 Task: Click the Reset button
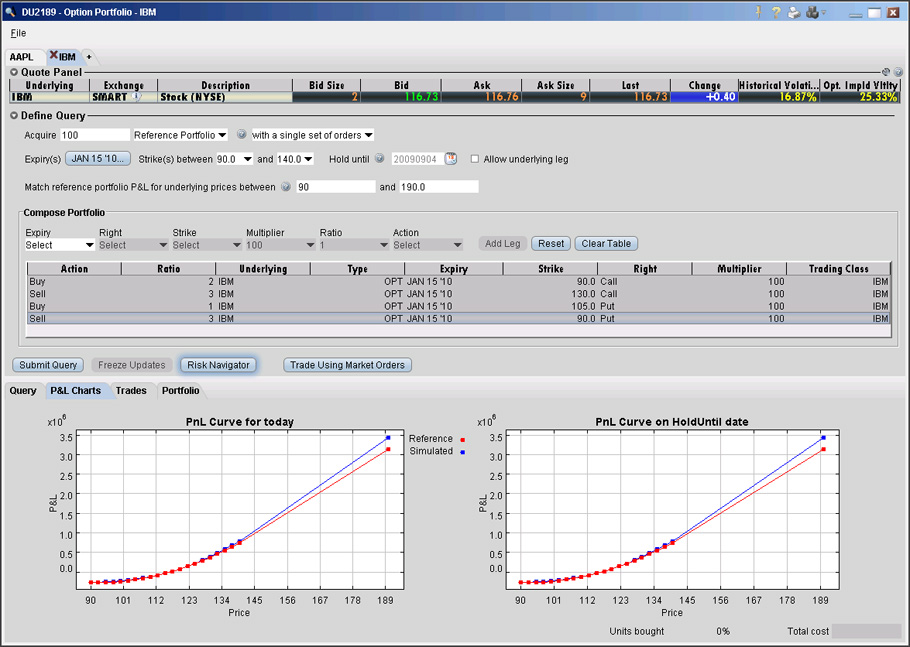pos(551,244)
